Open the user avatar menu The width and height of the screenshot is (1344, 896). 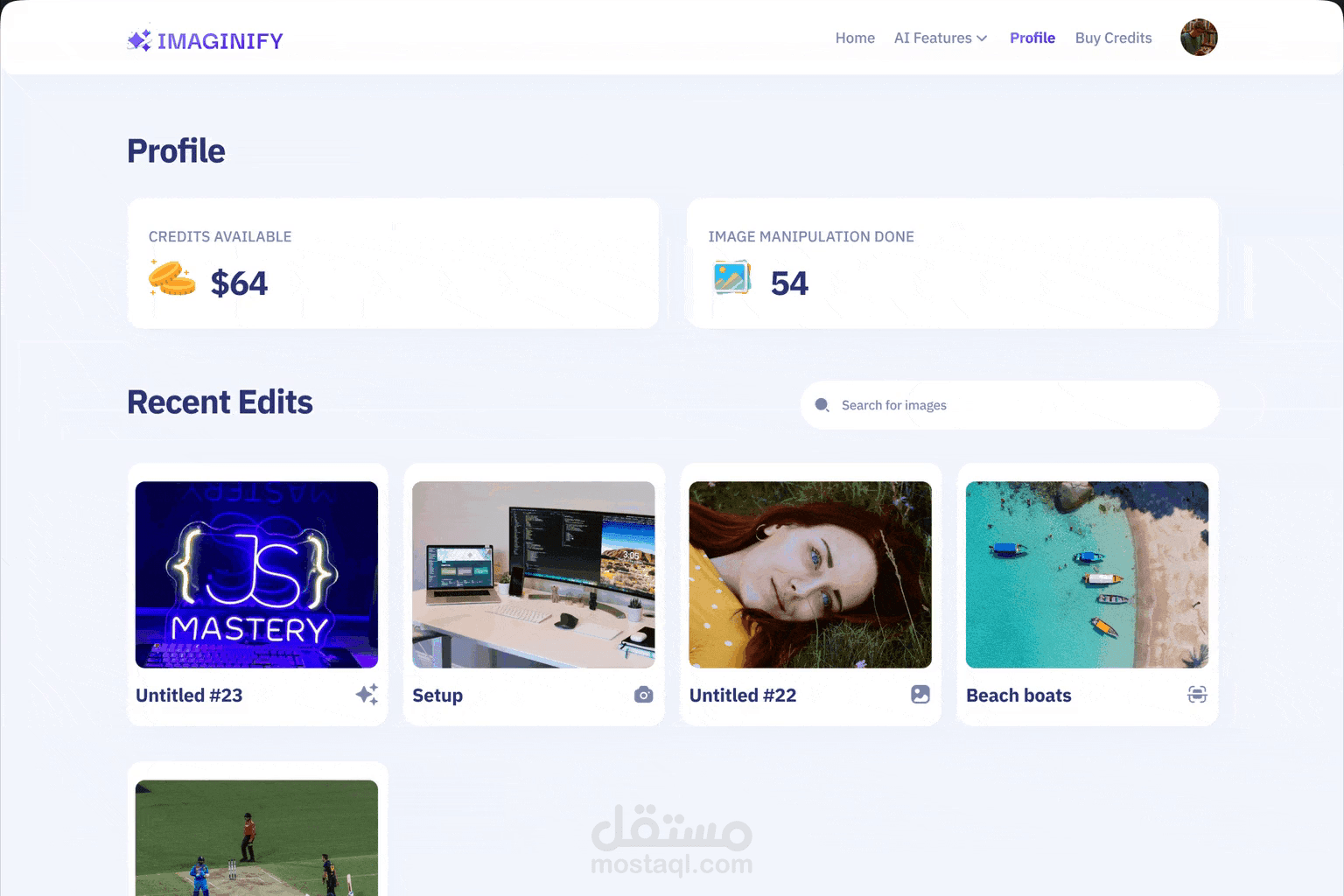[x=1199, y=38]
